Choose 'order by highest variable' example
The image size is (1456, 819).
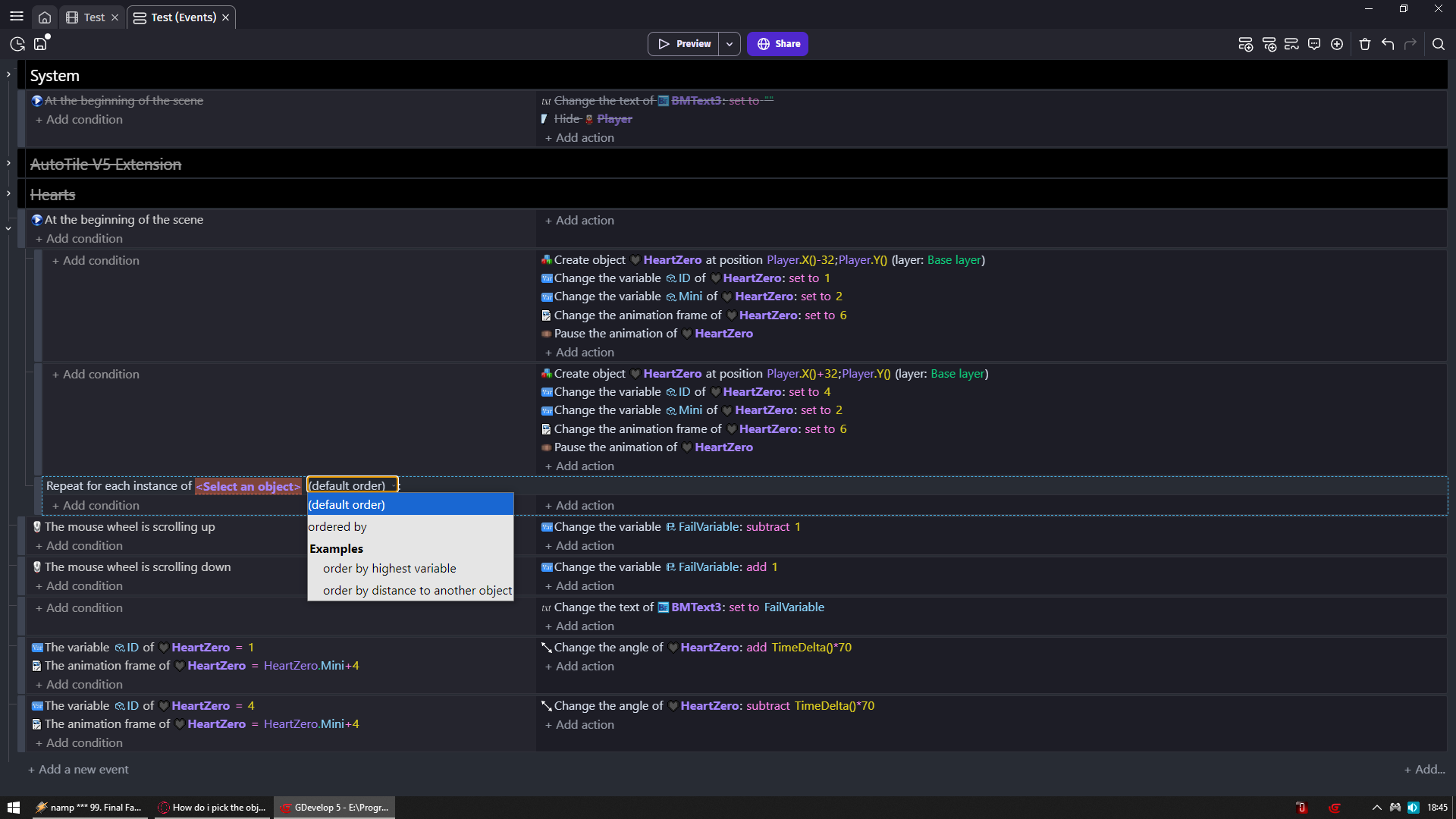410,568
